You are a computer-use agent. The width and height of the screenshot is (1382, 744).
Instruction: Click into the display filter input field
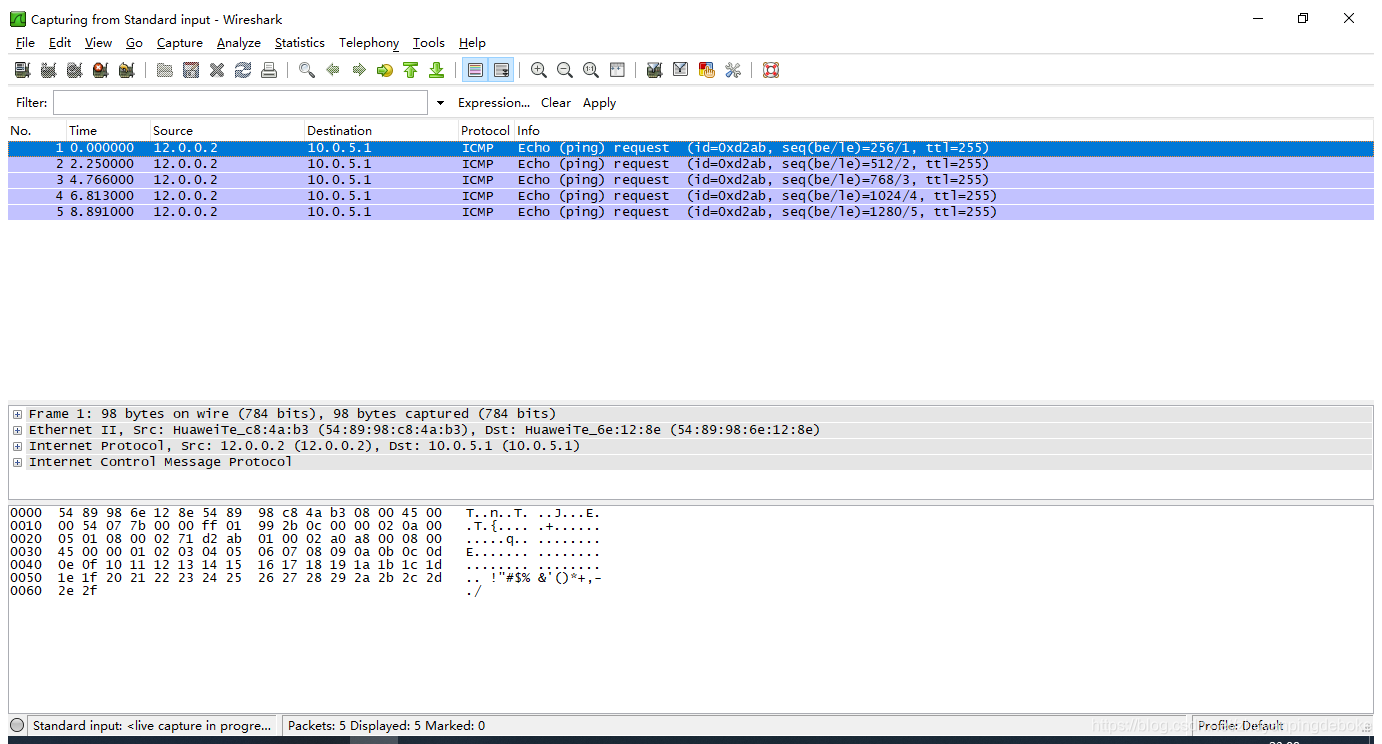[240, 103]
